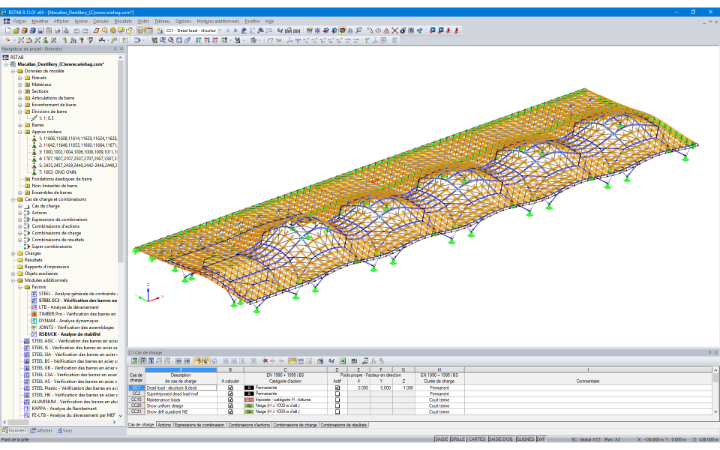Toggle self-weight 'Actif' checkbox for CC1
The width and height of the screenshot is (720, 450).
click(338, 388)
